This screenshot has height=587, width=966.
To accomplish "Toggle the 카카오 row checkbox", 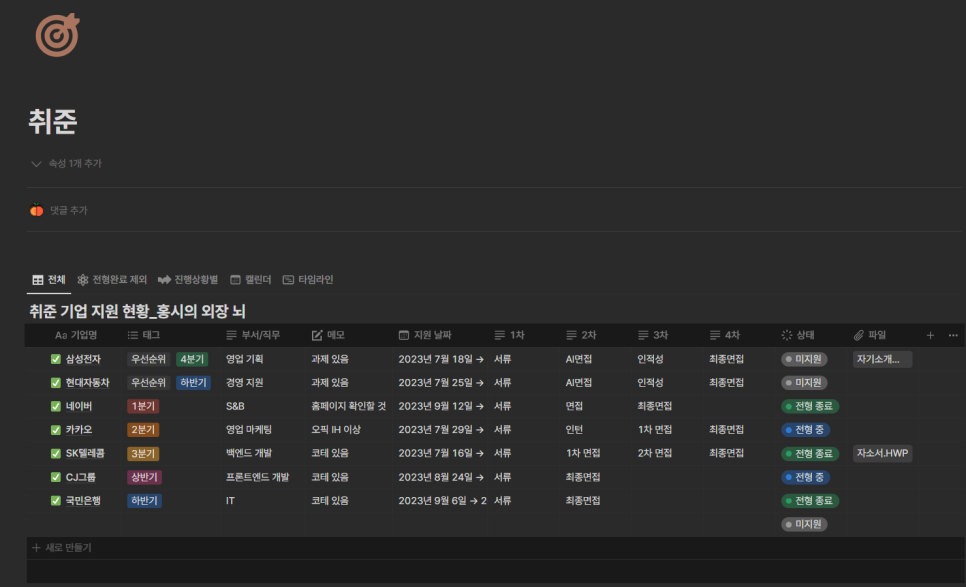I will 55,429.
